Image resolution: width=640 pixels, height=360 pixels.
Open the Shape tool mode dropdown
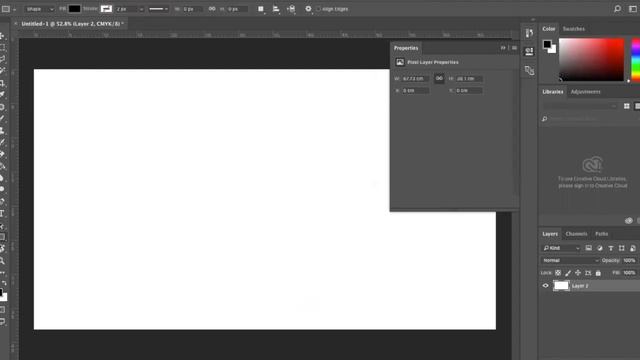tap(39, 9)
